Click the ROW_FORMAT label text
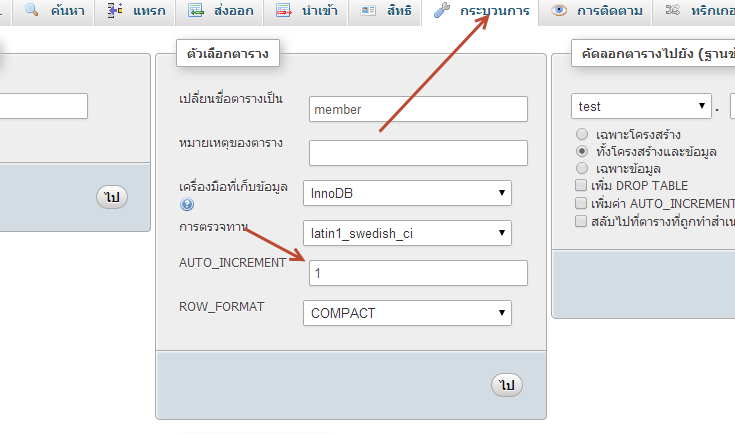The height and width of the screenshot is (434, 735). click(x=222, y=307)
